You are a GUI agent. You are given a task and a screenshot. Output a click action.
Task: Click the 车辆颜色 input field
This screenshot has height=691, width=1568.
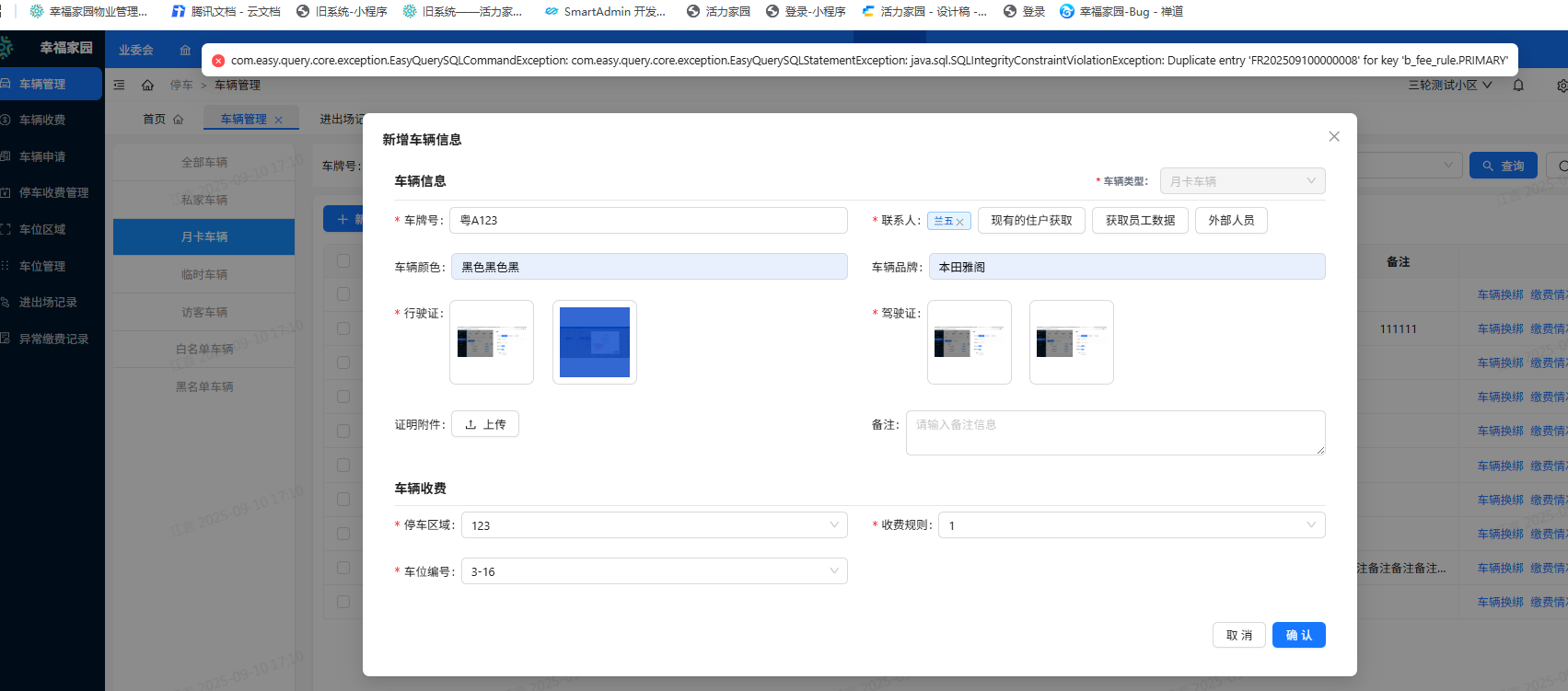coord(649,267)
